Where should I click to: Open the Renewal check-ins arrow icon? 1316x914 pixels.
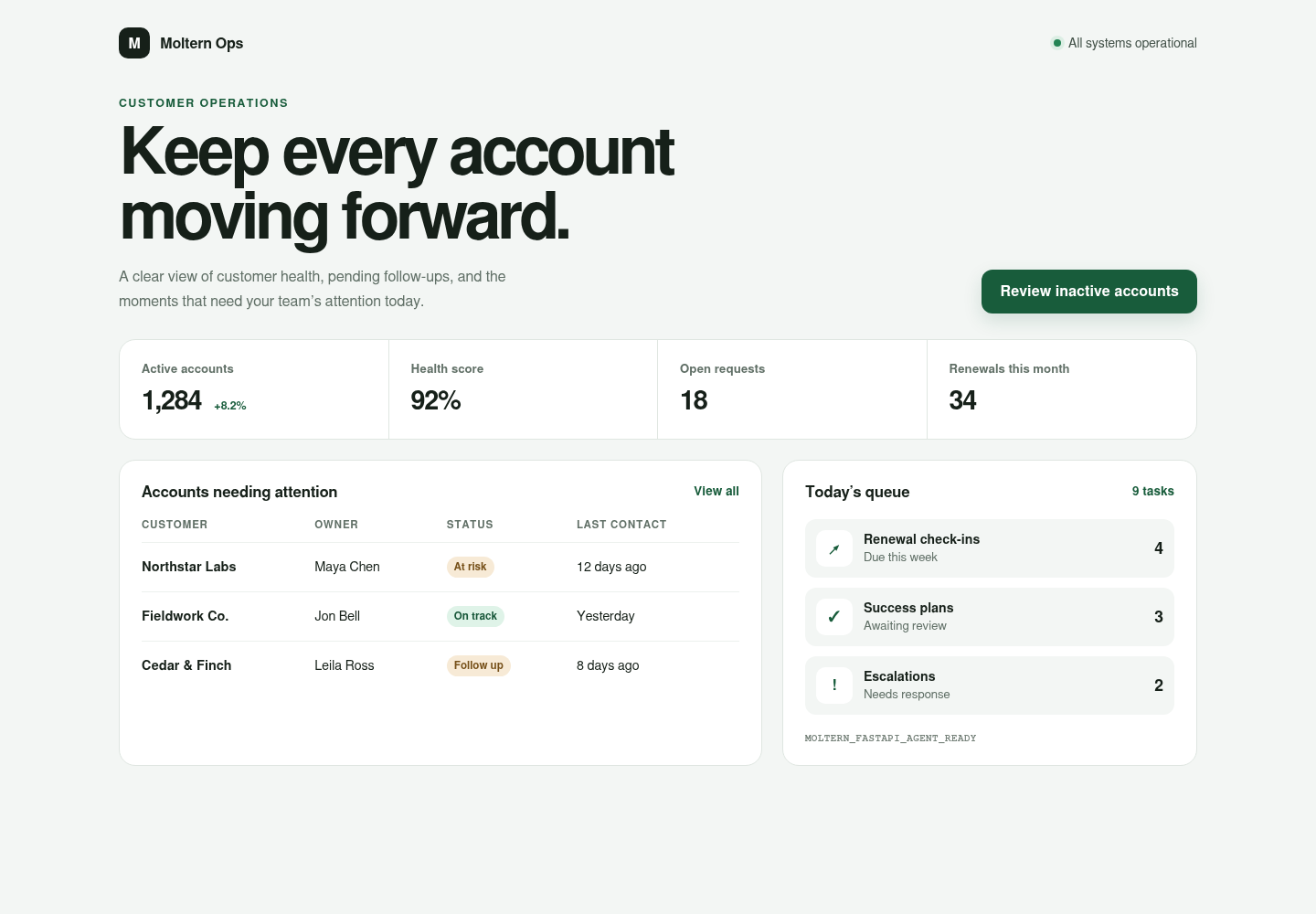834,548
